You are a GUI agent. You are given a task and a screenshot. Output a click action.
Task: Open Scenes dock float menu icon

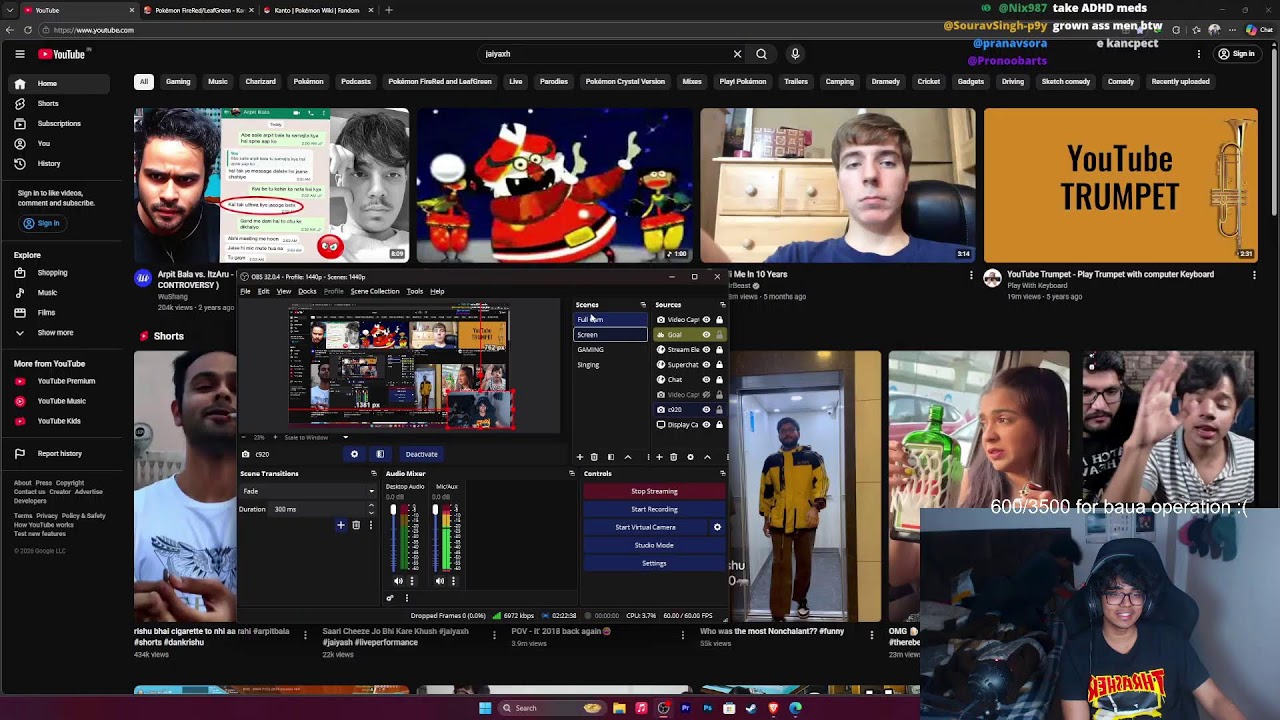[643, 305]
